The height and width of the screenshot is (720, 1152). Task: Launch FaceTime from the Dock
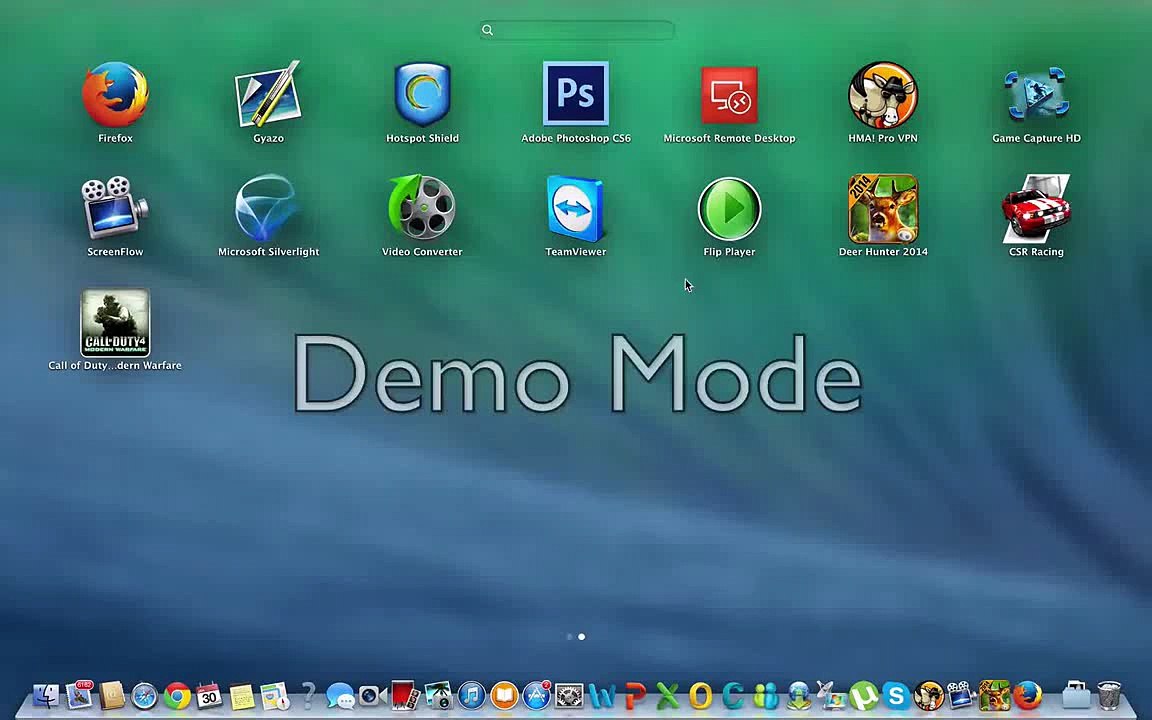coord(372,696)
